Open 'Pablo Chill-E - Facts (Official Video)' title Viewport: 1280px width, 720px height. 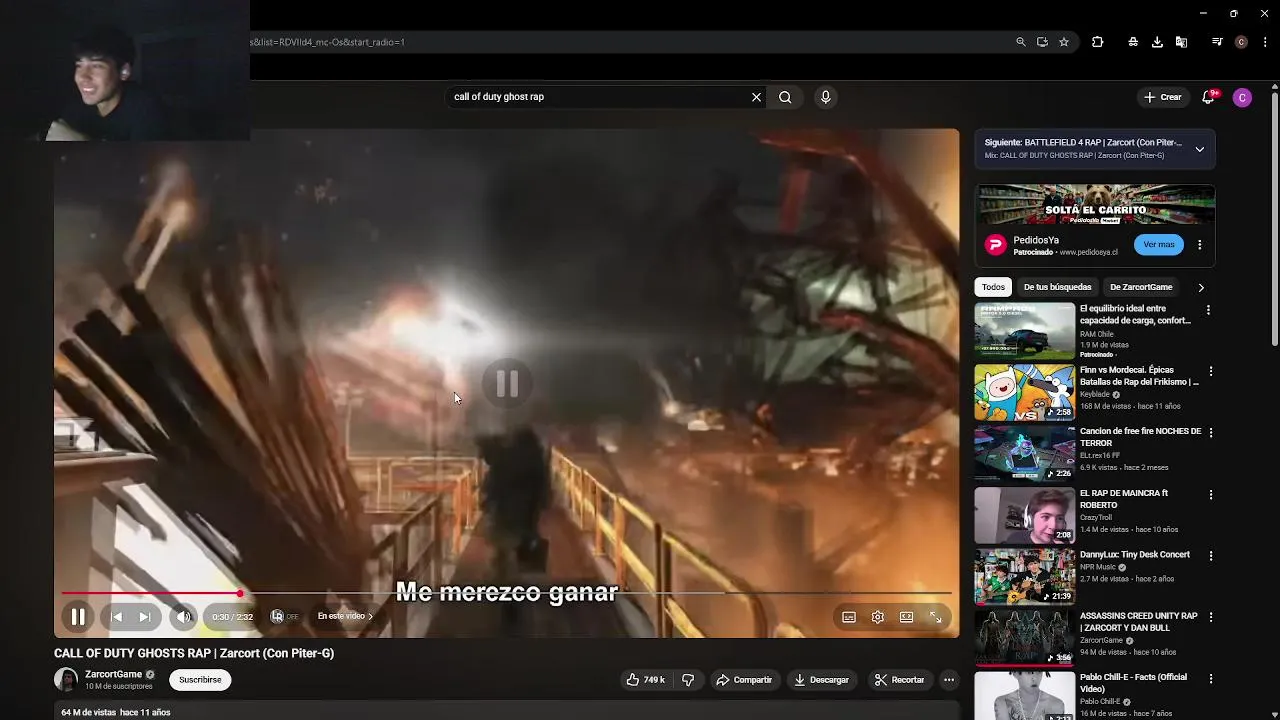[1133, 683]
